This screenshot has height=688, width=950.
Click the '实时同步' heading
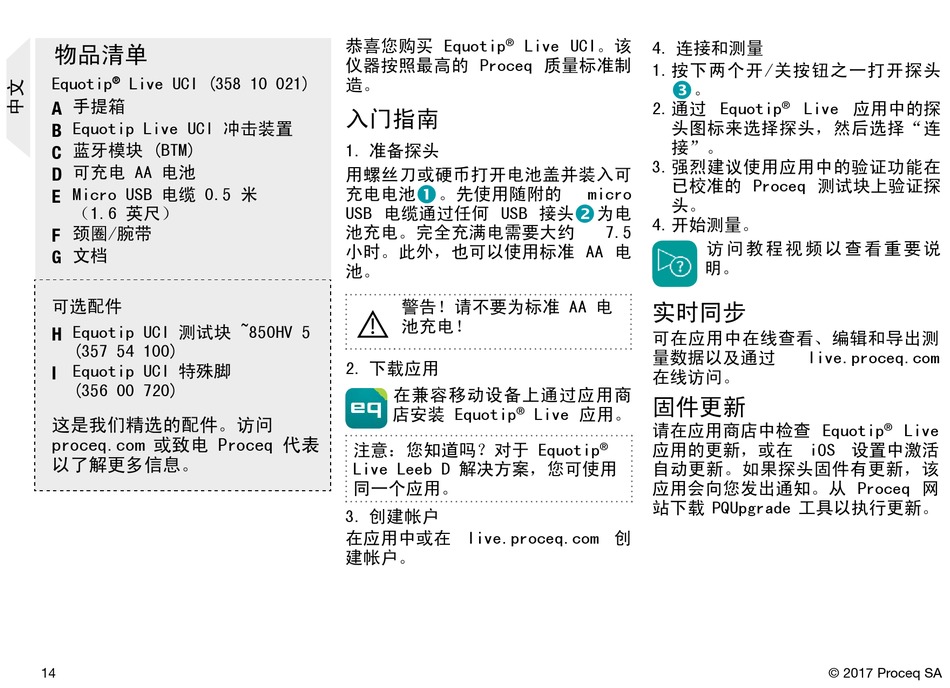click(699, 313)
